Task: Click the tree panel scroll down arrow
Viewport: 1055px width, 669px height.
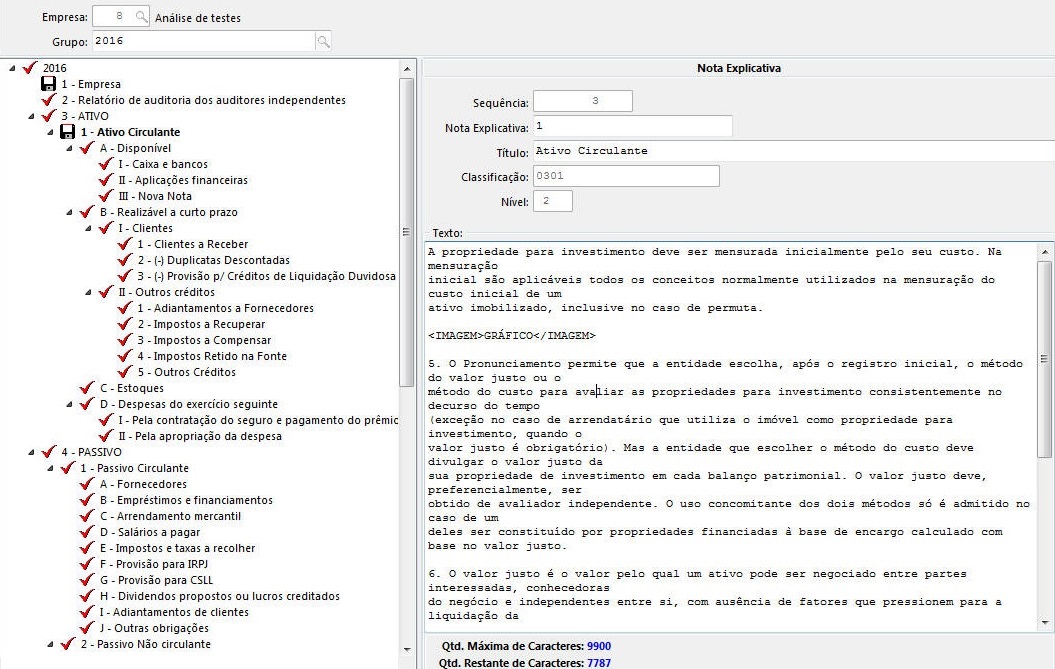Action: [x=406, y=649]
